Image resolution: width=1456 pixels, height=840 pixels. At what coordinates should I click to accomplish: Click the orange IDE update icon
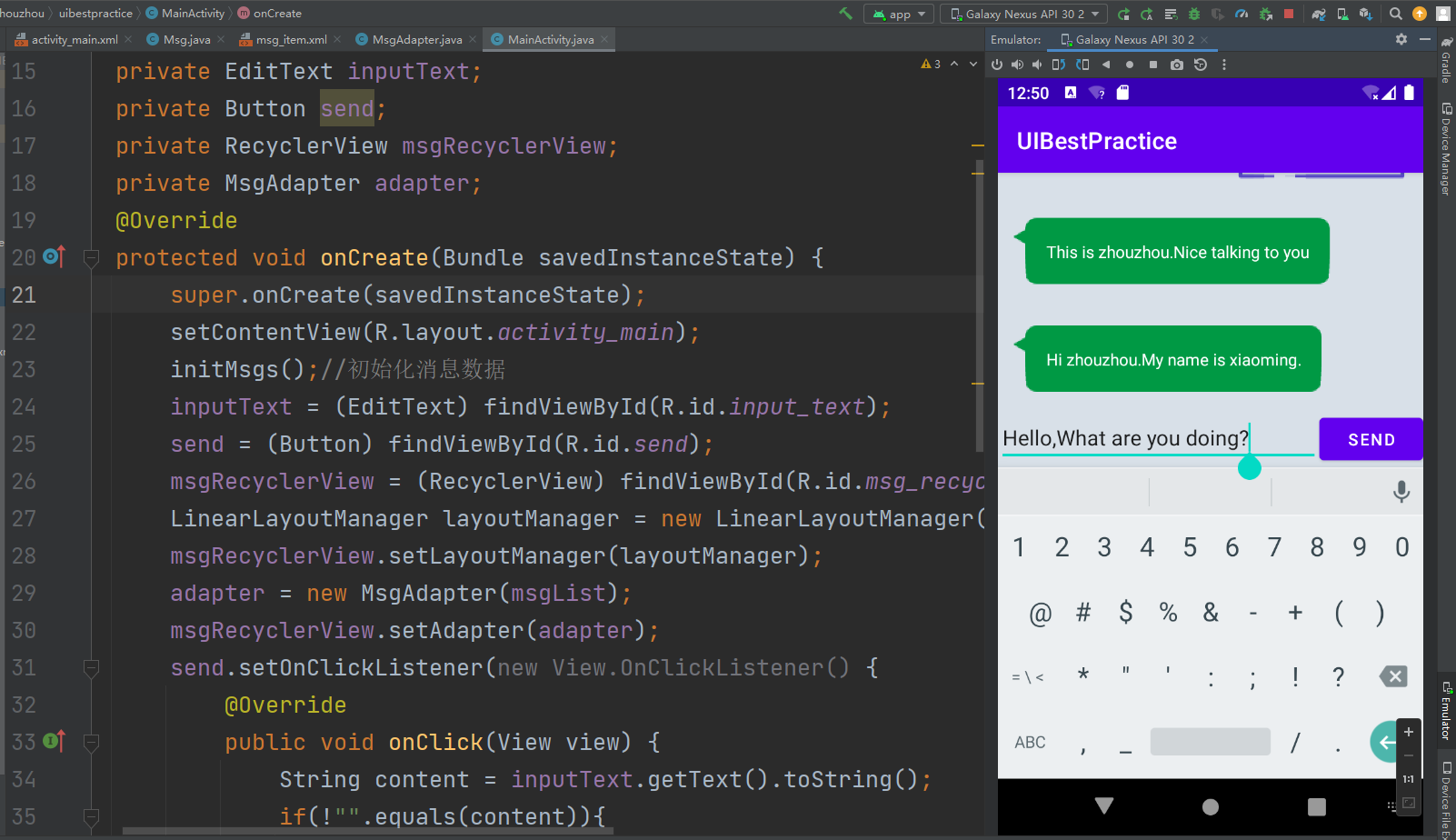point(1420,14)
